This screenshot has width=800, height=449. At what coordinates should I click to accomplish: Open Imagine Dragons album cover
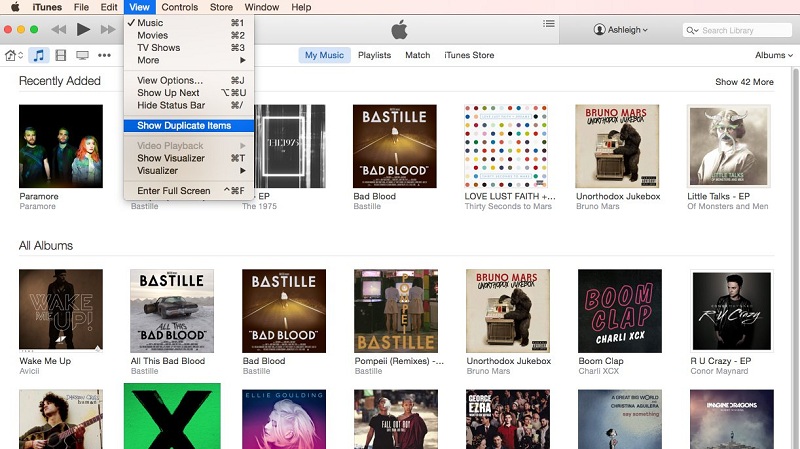coord(732,419)
